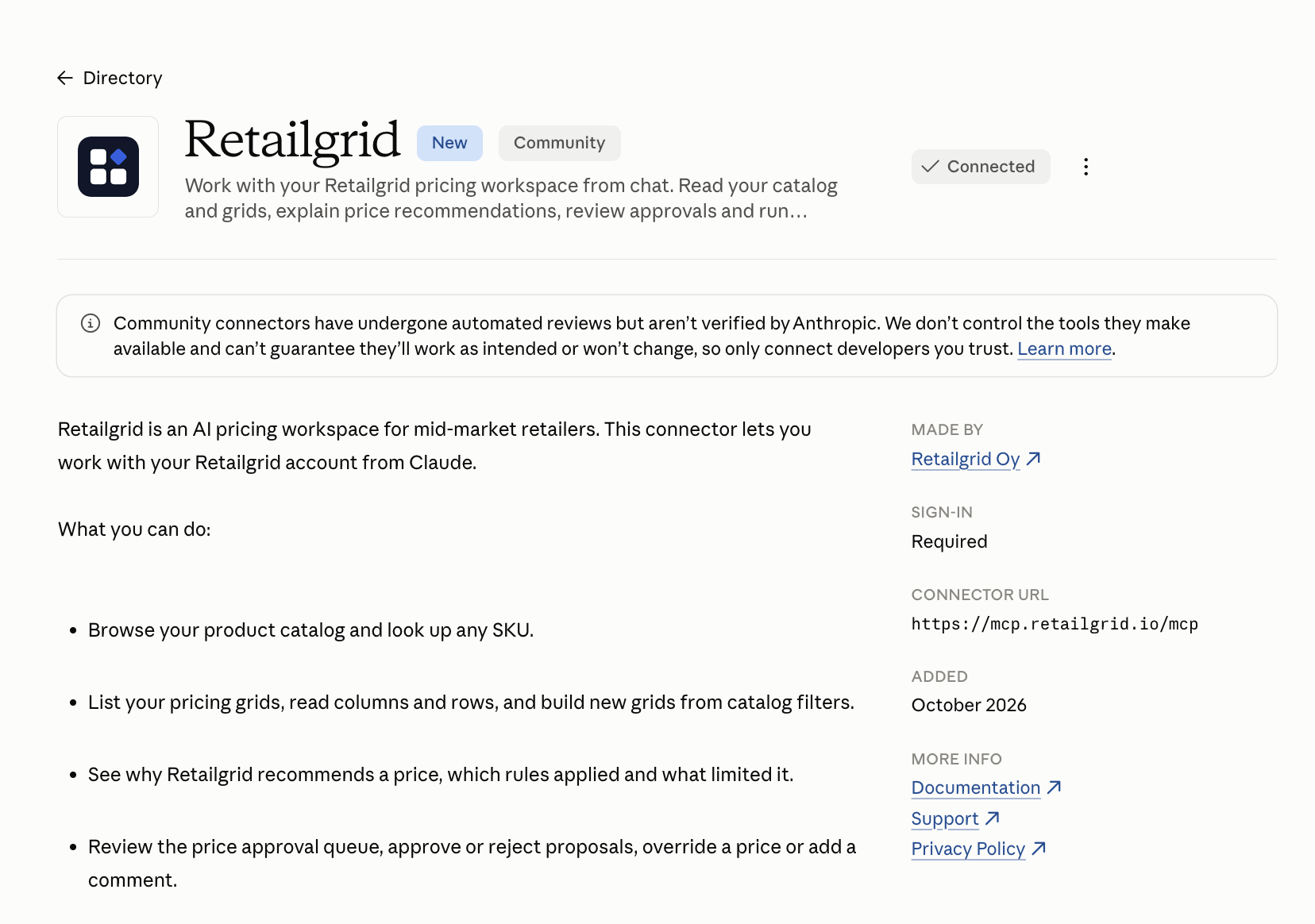Click the 'MADE BY' label
This screenshot has height=924, width=1315.
point(947,429)
